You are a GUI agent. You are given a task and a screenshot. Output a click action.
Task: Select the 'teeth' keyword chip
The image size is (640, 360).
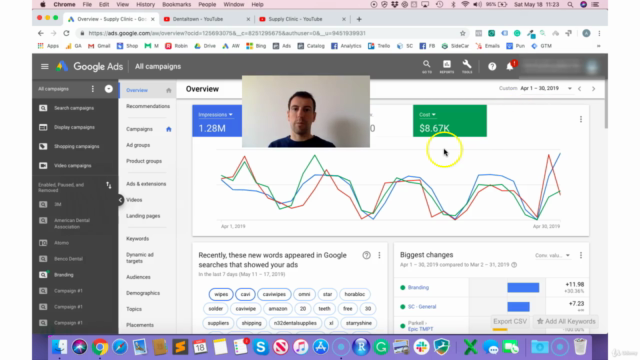(324, 309)
